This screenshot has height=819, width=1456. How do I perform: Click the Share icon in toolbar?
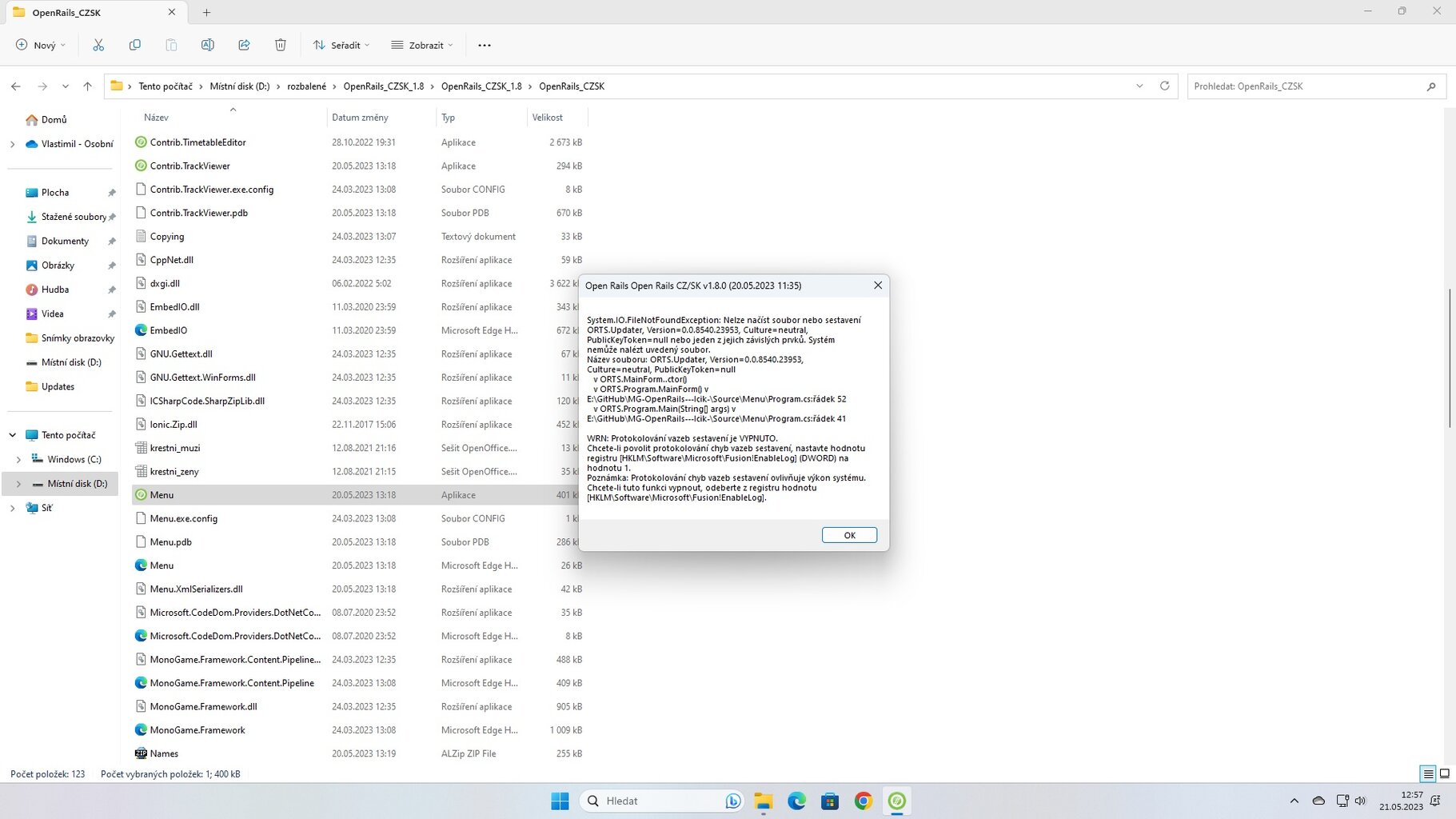click(x=244, y=45)
